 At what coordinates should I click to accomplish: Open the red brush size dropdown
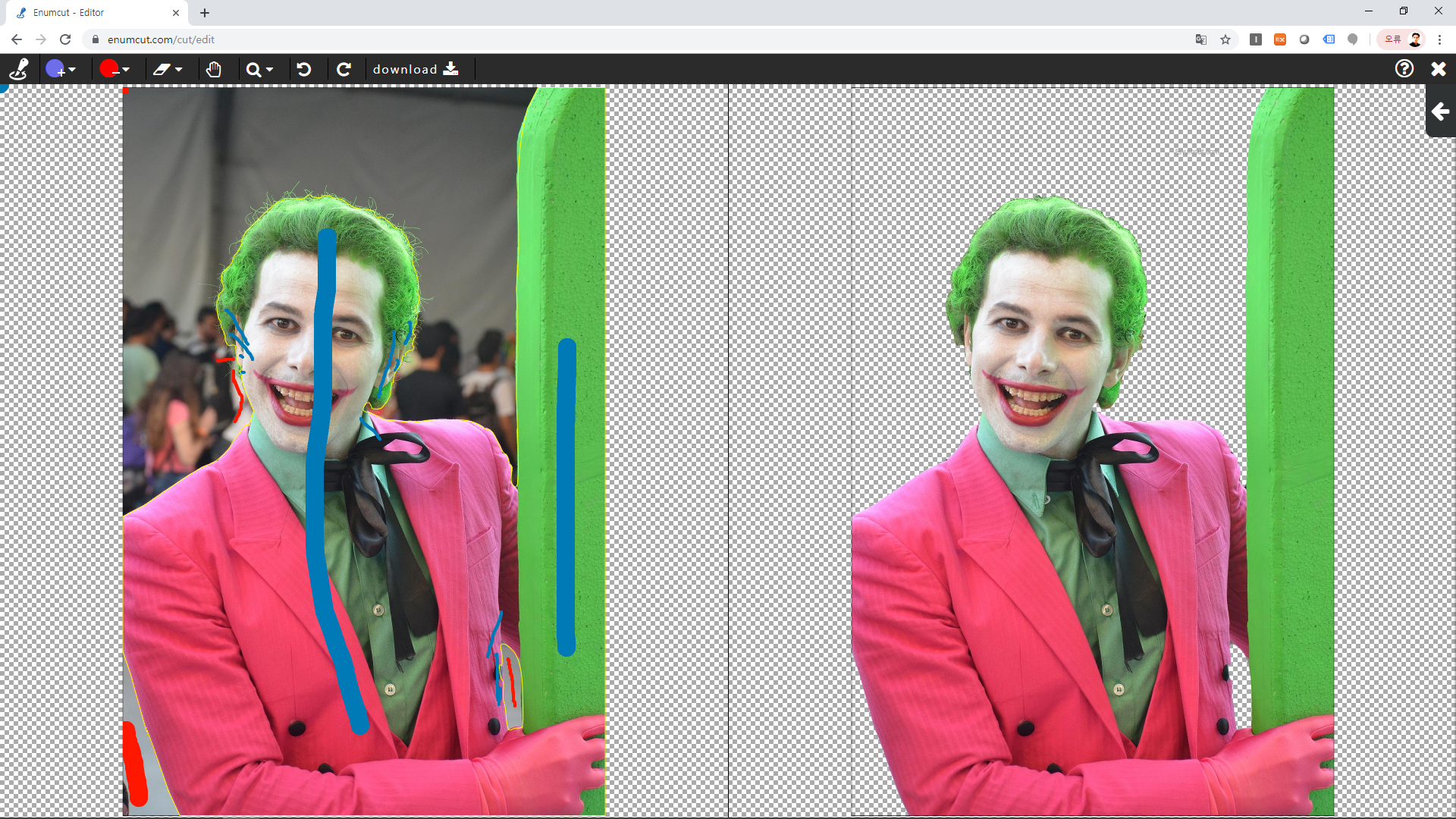point(126,70)
